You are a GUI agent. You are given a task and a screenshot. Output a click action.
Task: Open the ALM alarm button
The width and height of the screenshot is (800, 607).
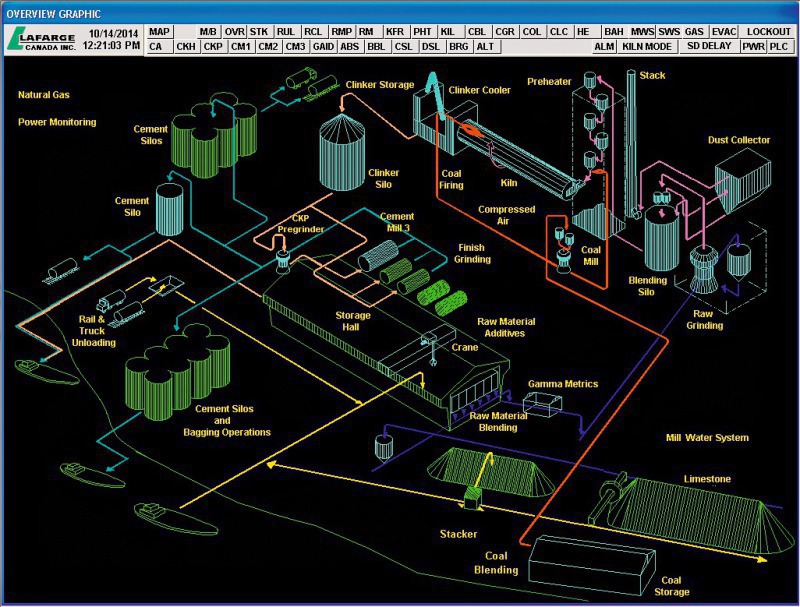click(x=604, y=47)
